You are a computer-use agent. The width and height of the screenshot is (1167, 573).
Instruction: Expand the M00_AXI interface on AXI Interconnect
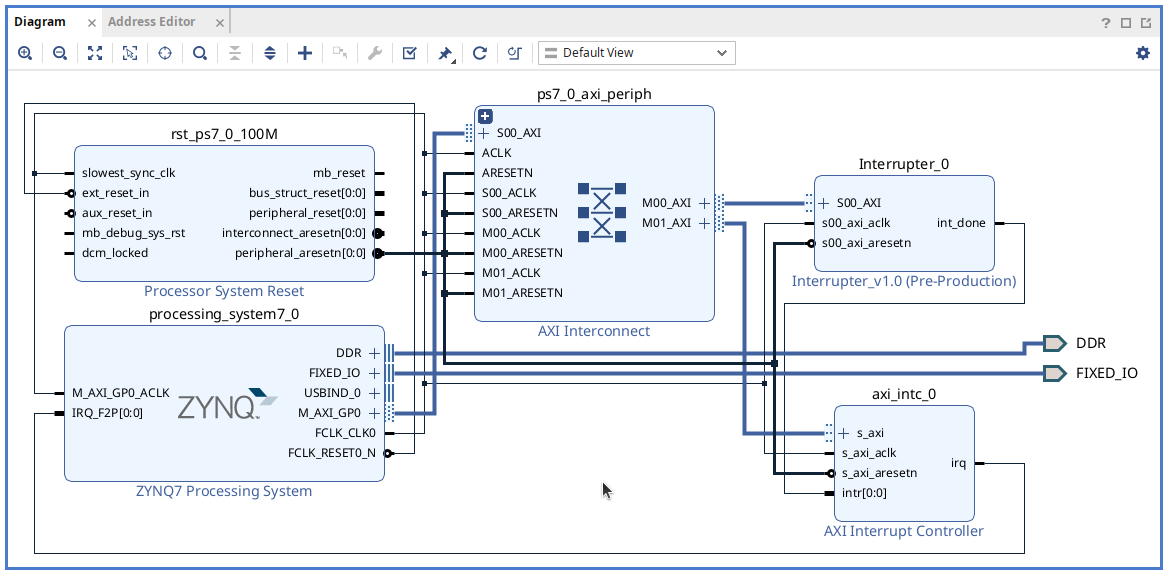pos(703,202)
